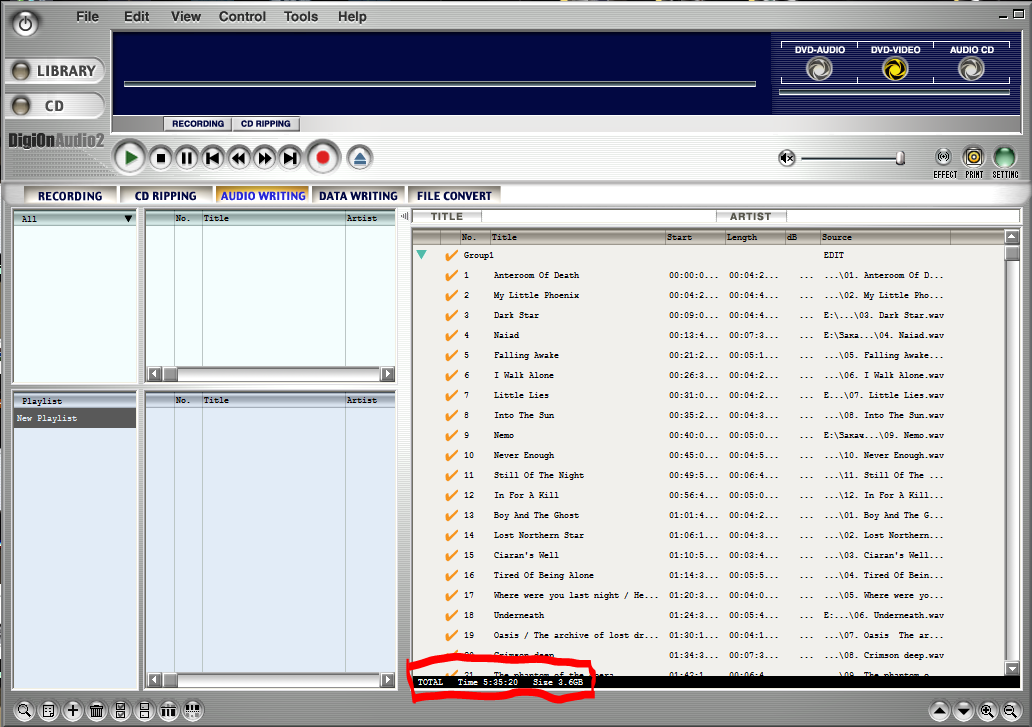Click the LIBRARY button
The width and height of the screenshot is (1032, 727).
55,71
